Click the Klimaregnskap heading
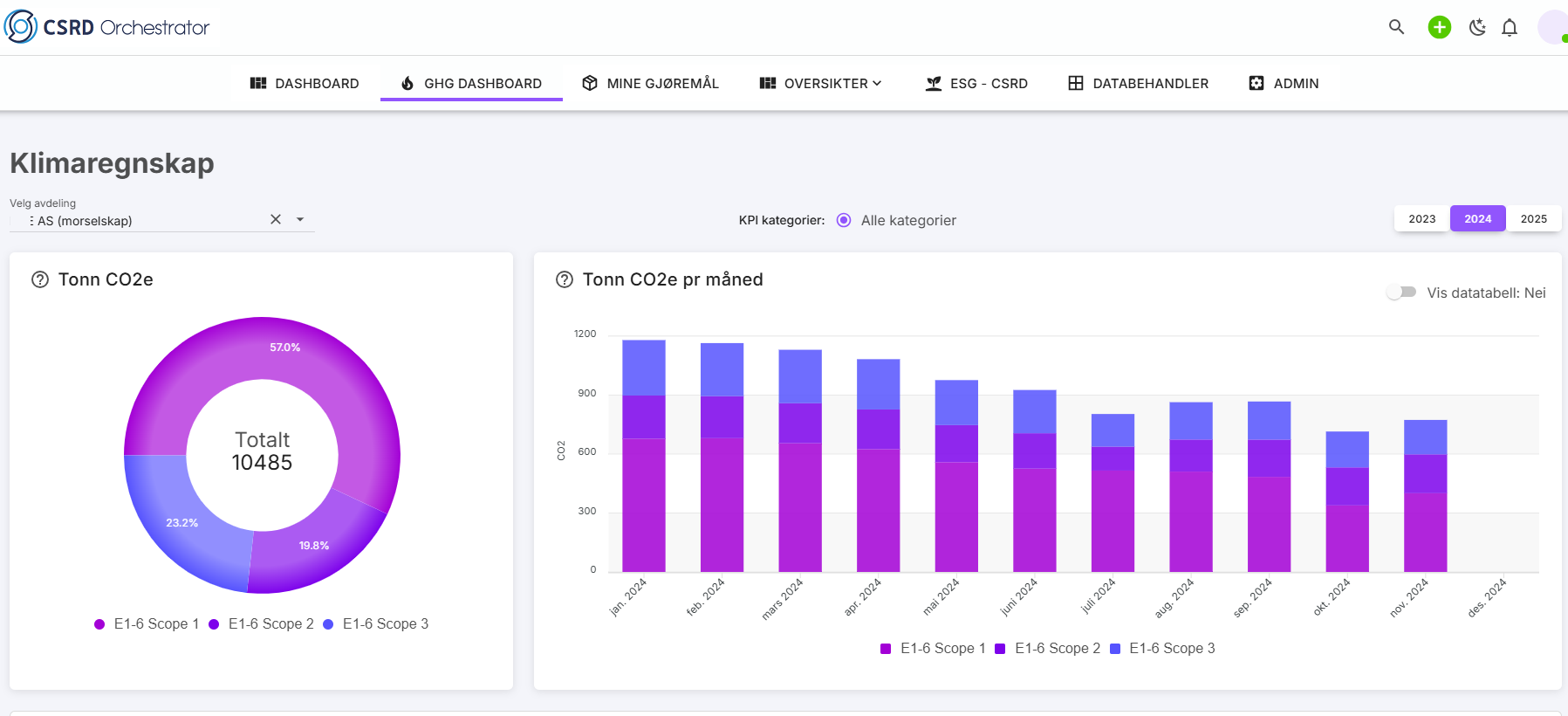Image resolution: width=1568 pixels, height=716 pixels. coord(112,163)
